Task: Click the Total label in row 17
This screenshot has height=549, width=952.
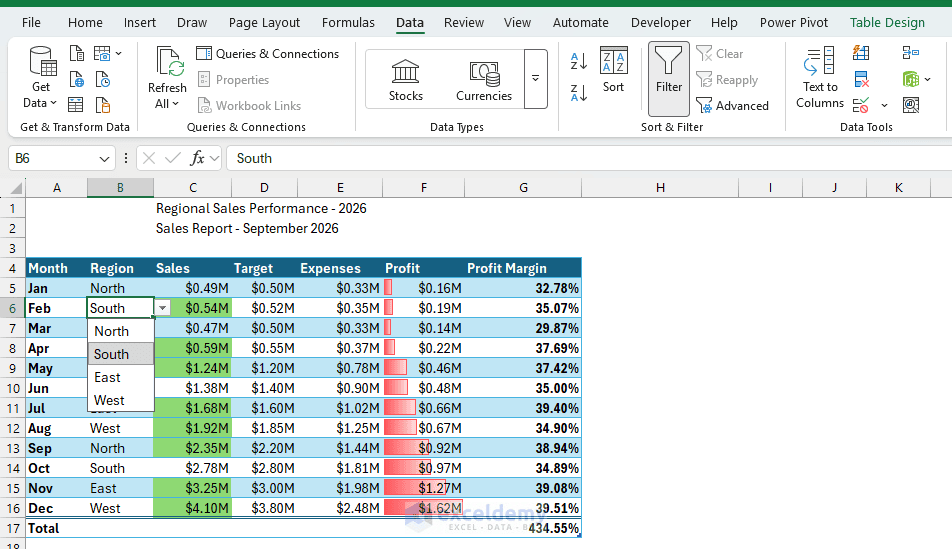Action: coord(43,528)
